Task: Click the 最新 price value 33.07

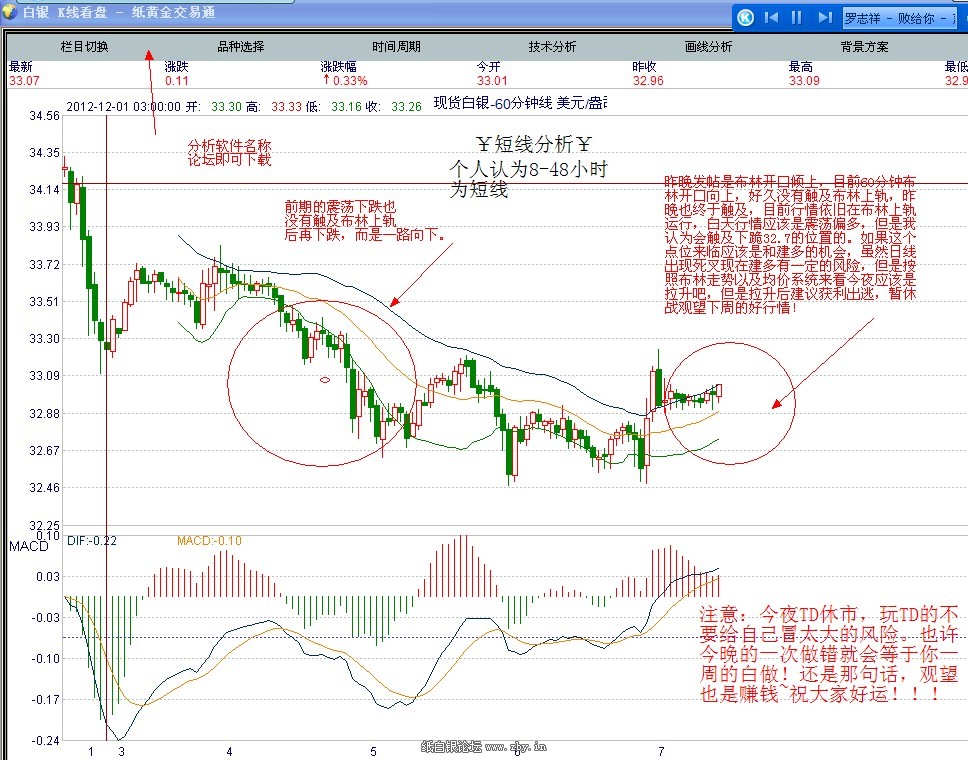Action: coord(24,81)
